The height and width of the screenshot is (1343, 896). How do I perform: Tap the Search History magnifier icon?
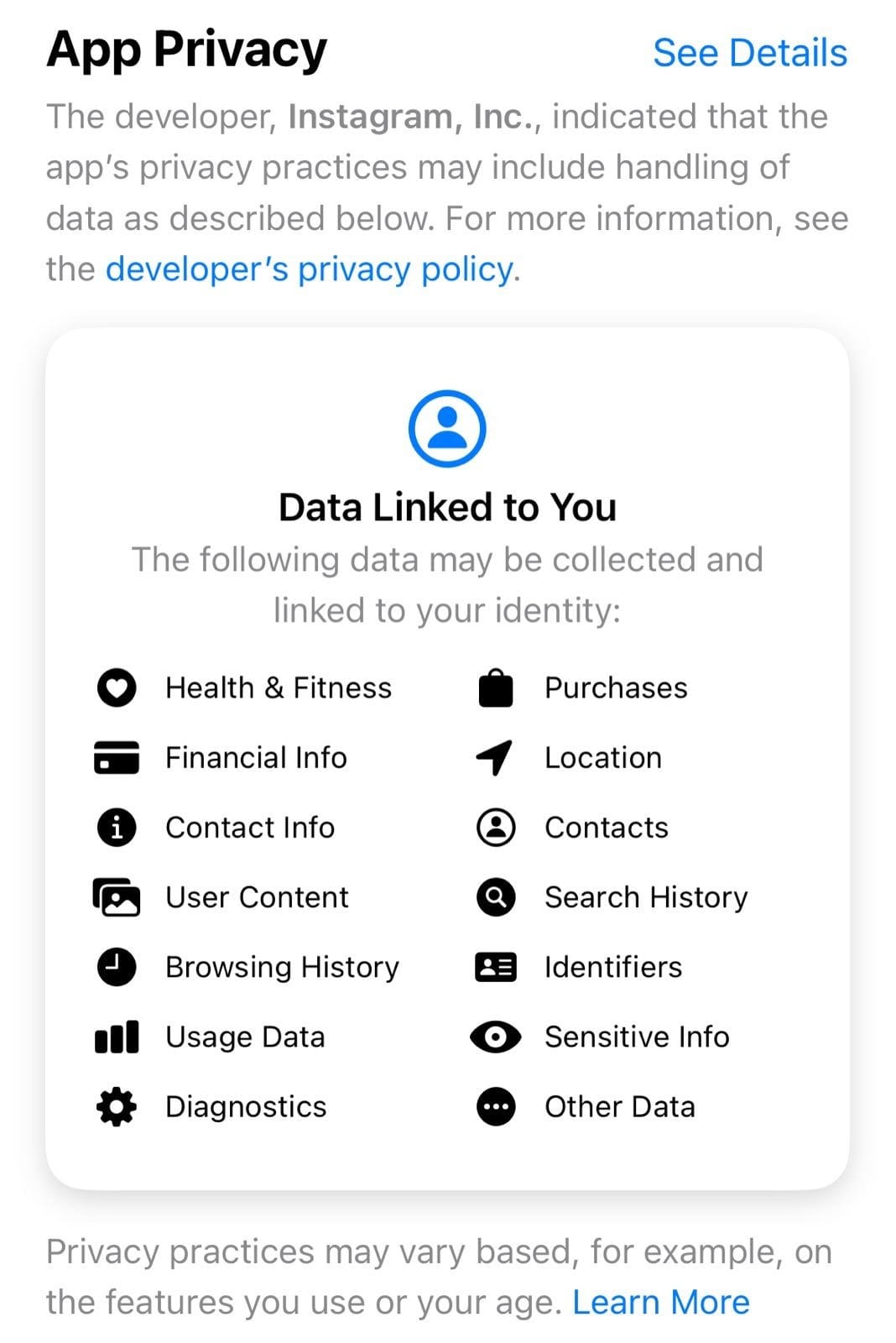[x=496, y=897]
